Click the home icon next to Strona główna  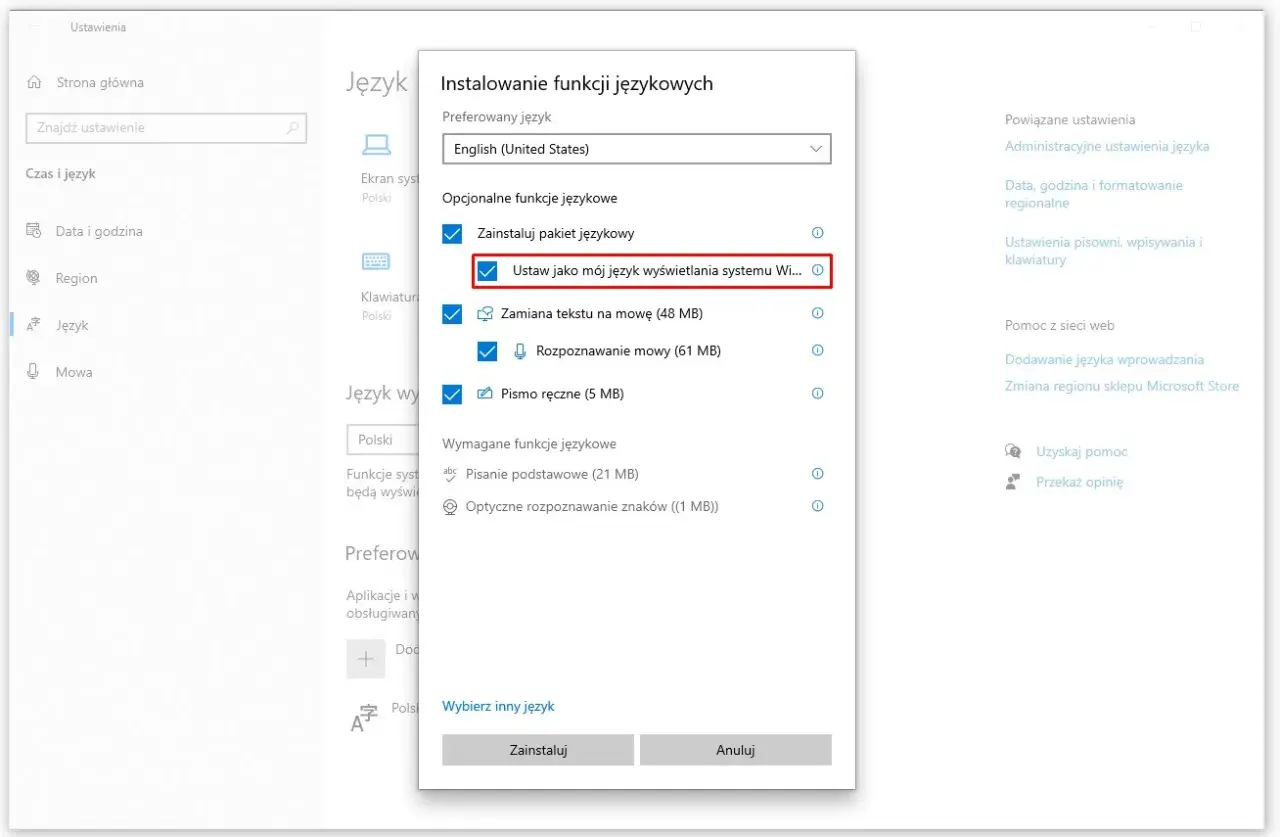tap(35, 82)
